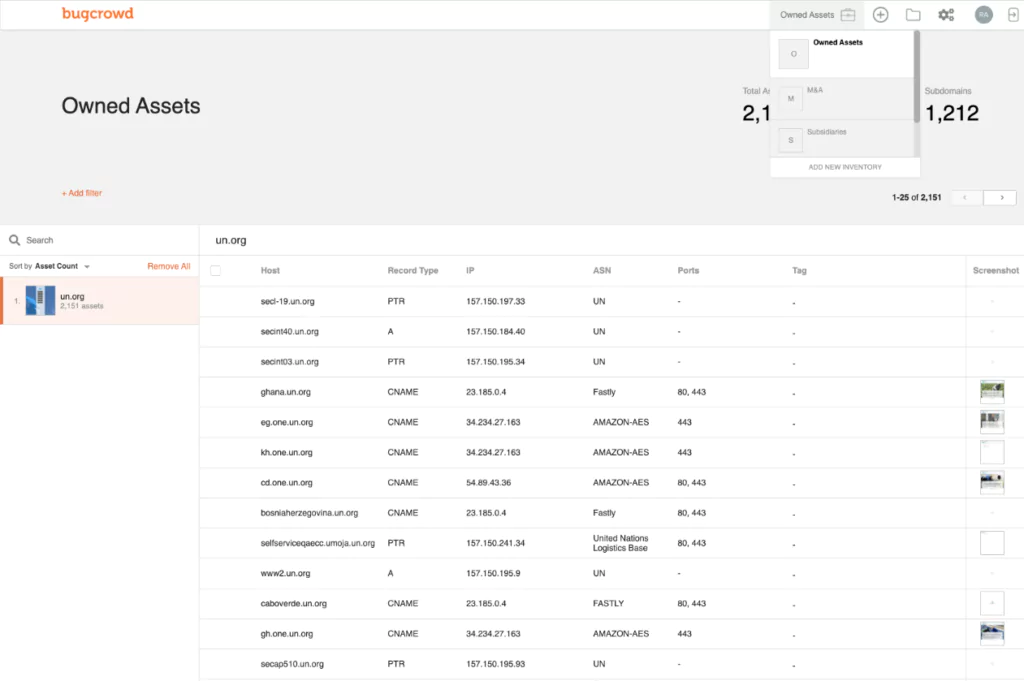Open selfserviceqaecc.umoja.un.org screenshot thumbnail
This screenshot has width=1024, height=681.
point(992,543)
